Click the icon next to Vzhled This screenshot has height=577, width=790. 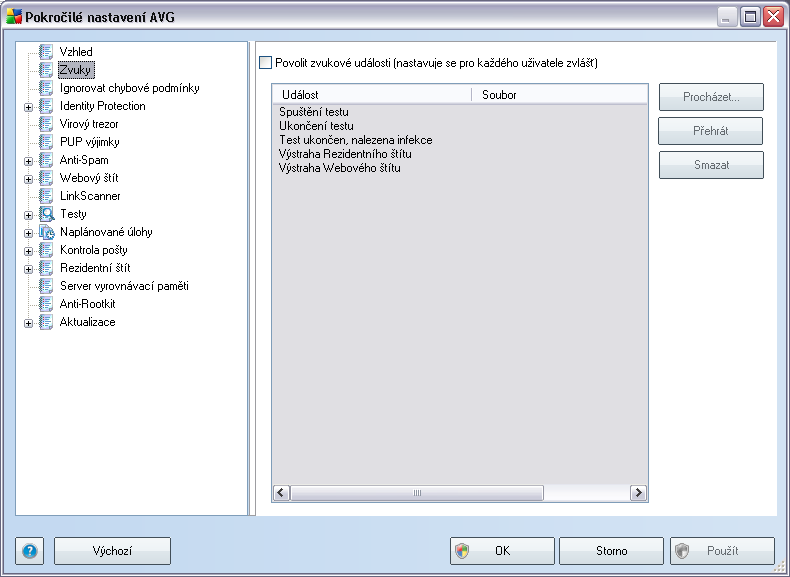click(x=46, y=51)
